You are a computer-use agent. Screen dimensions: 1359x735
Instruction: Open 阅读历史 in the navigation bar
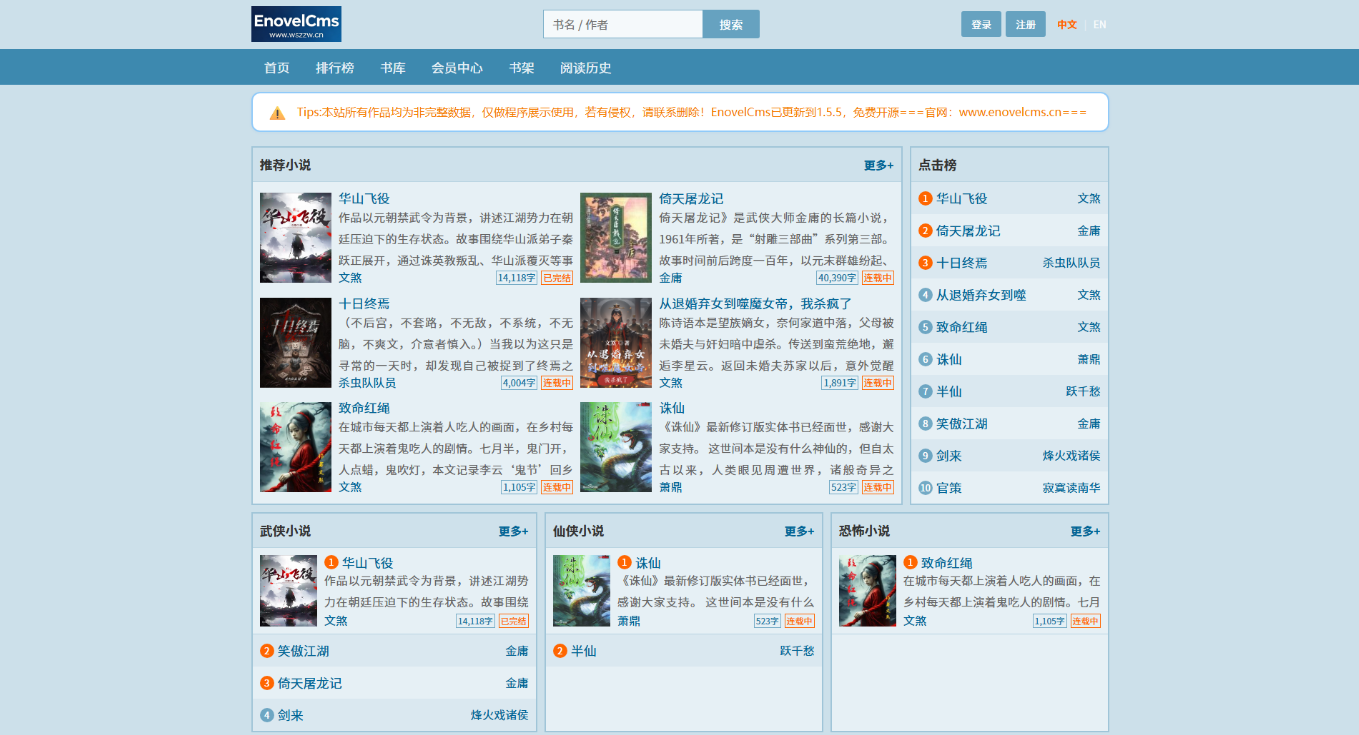(586, 68)
